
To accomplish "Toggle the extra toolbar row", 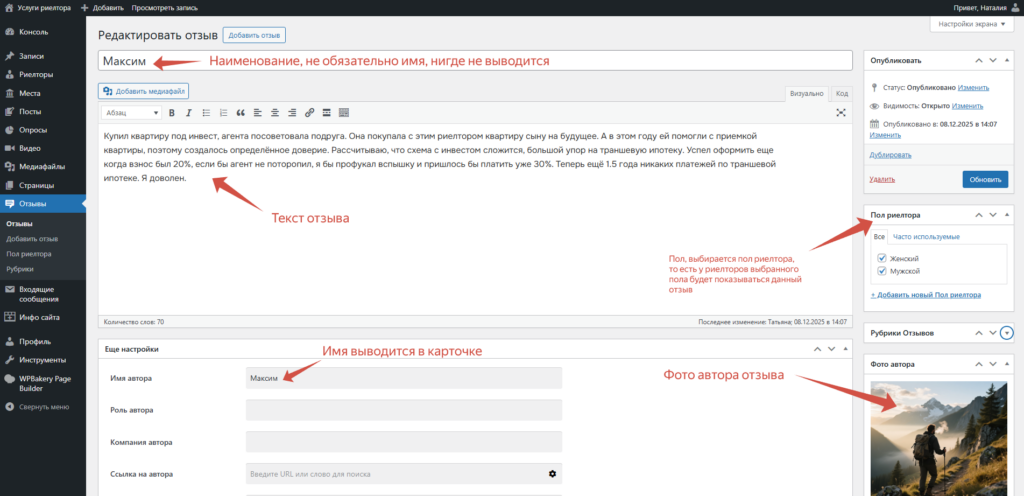I will (344, 113).
